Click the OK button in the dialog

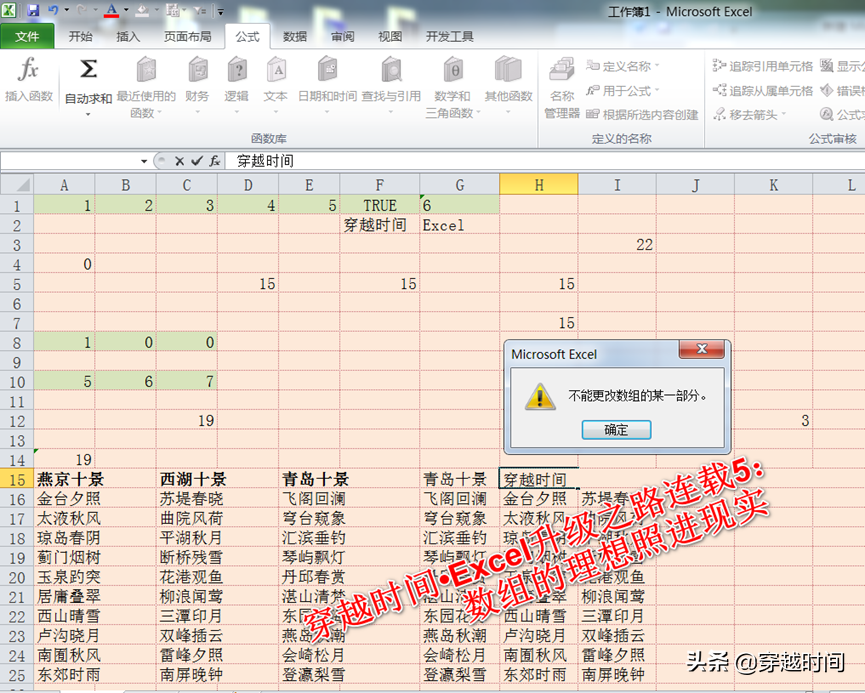click(x=616, y=430)
